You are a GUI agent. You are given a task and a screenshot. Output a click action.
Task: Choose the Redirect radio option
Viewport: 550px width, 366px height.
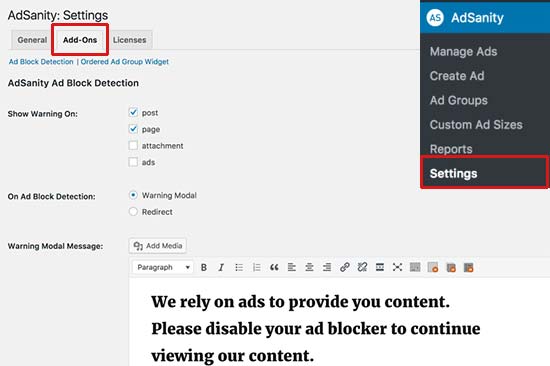tap(133, 211)
